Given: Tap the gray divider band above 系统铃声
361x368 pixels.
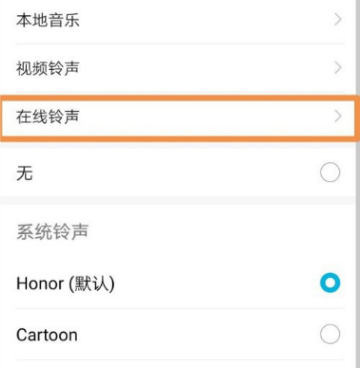Looking at the screenshot, I should coord(178,200).
